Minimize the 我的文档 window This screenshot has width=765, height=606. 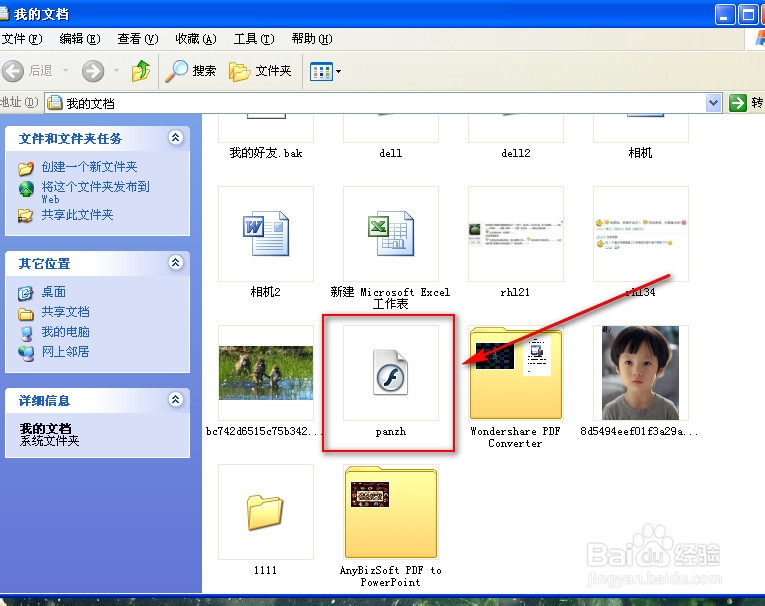tap(724, 15)
